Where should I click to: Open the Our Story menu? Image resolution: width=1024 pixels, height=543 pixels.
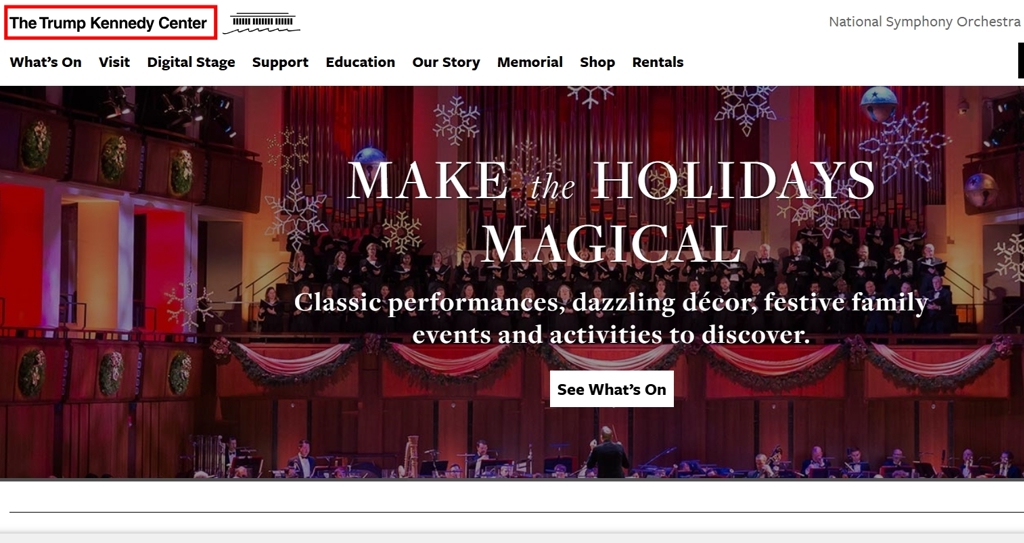pos(446,62)
